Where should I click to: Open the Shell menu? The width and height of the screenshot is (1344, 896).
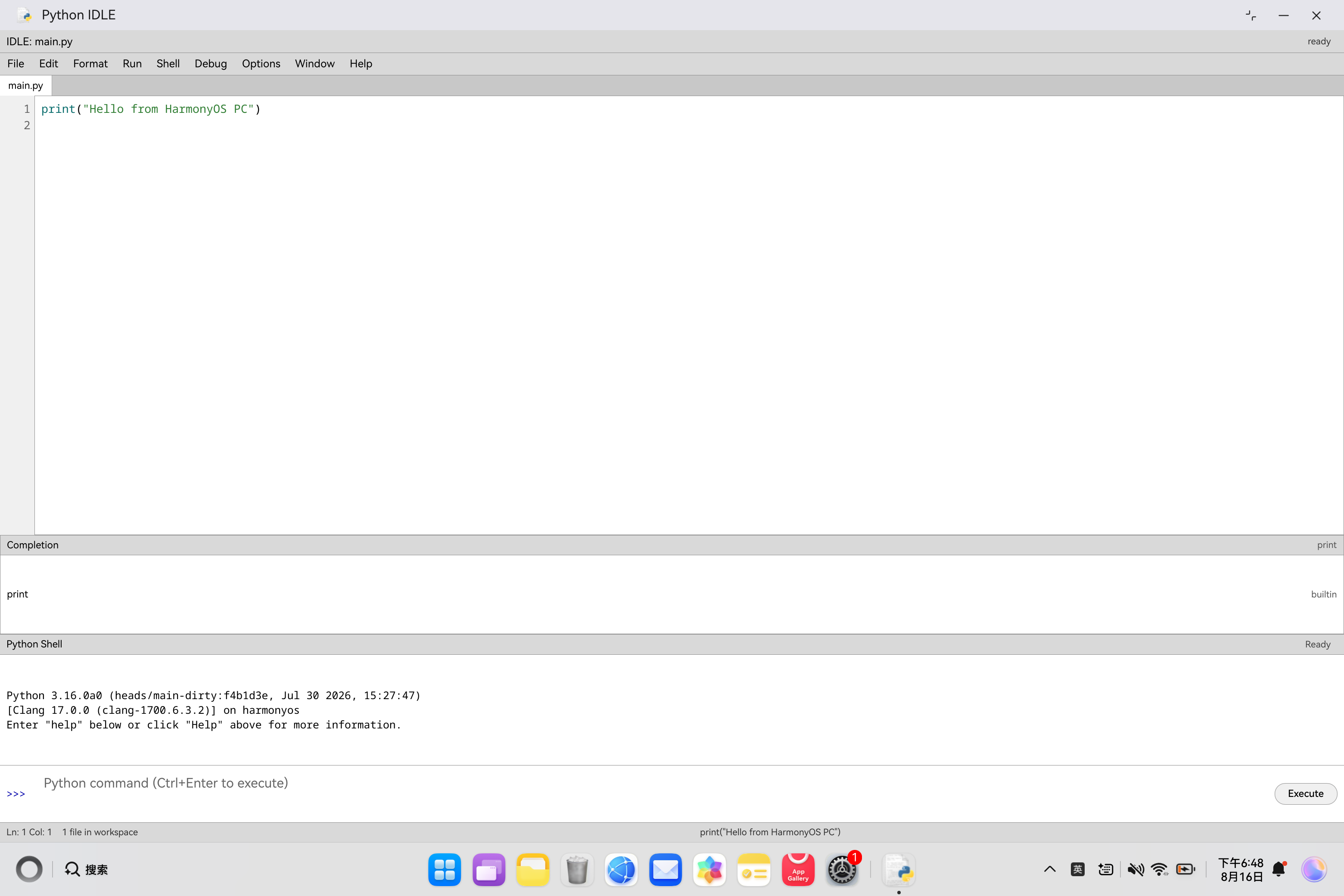(x=168, y=63)
